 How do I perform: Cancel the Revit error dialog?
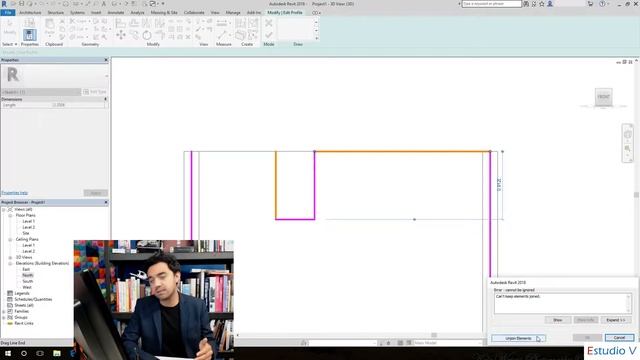[619, 338]
